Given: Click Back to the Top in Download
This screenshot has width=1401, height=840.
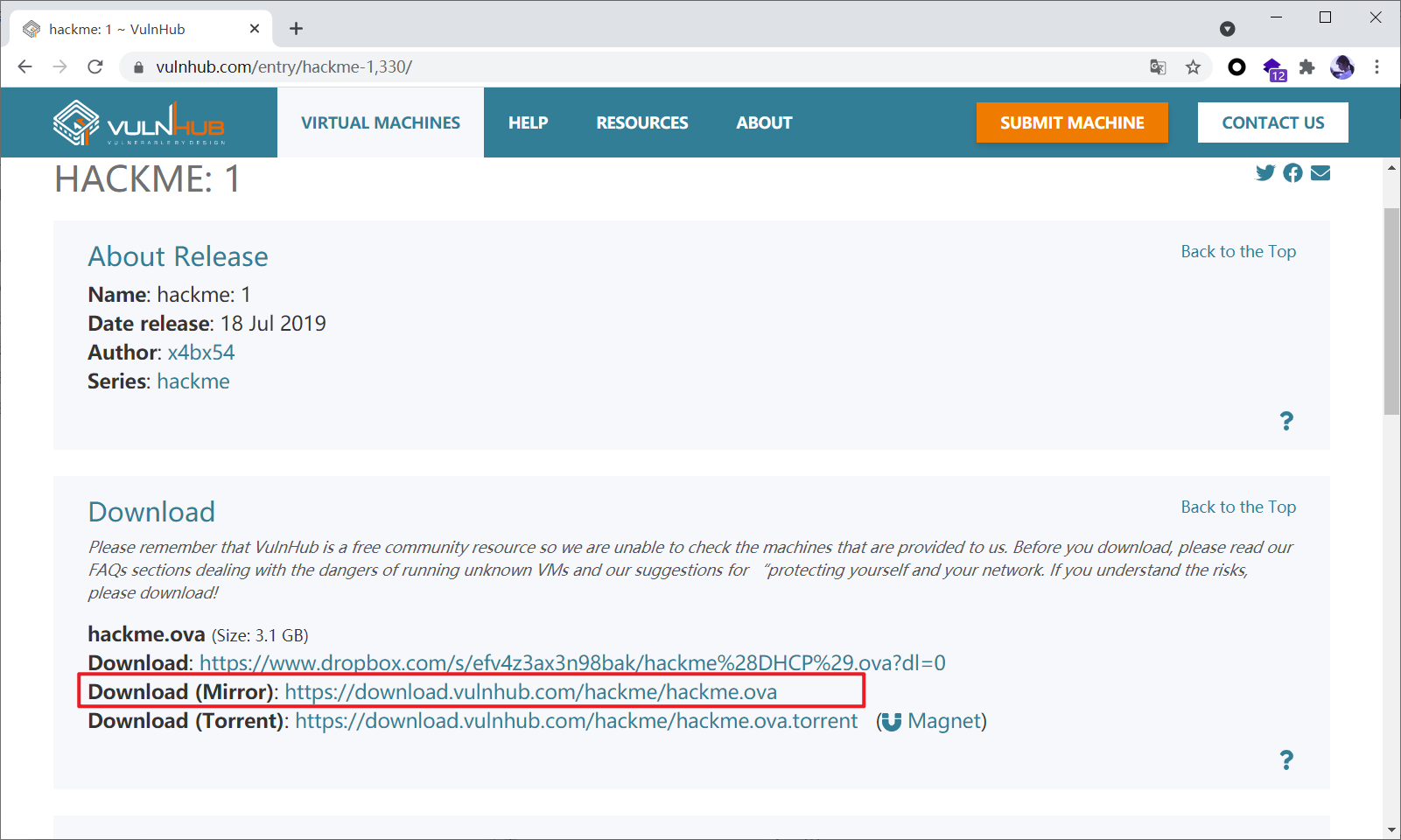Looking at the screenshot, I should coord(1238,507).
